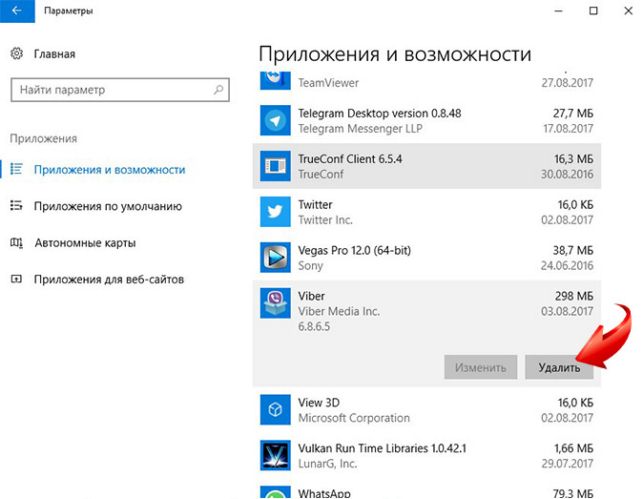
Task: Click the Viber app name text
Action: point(311,296)
